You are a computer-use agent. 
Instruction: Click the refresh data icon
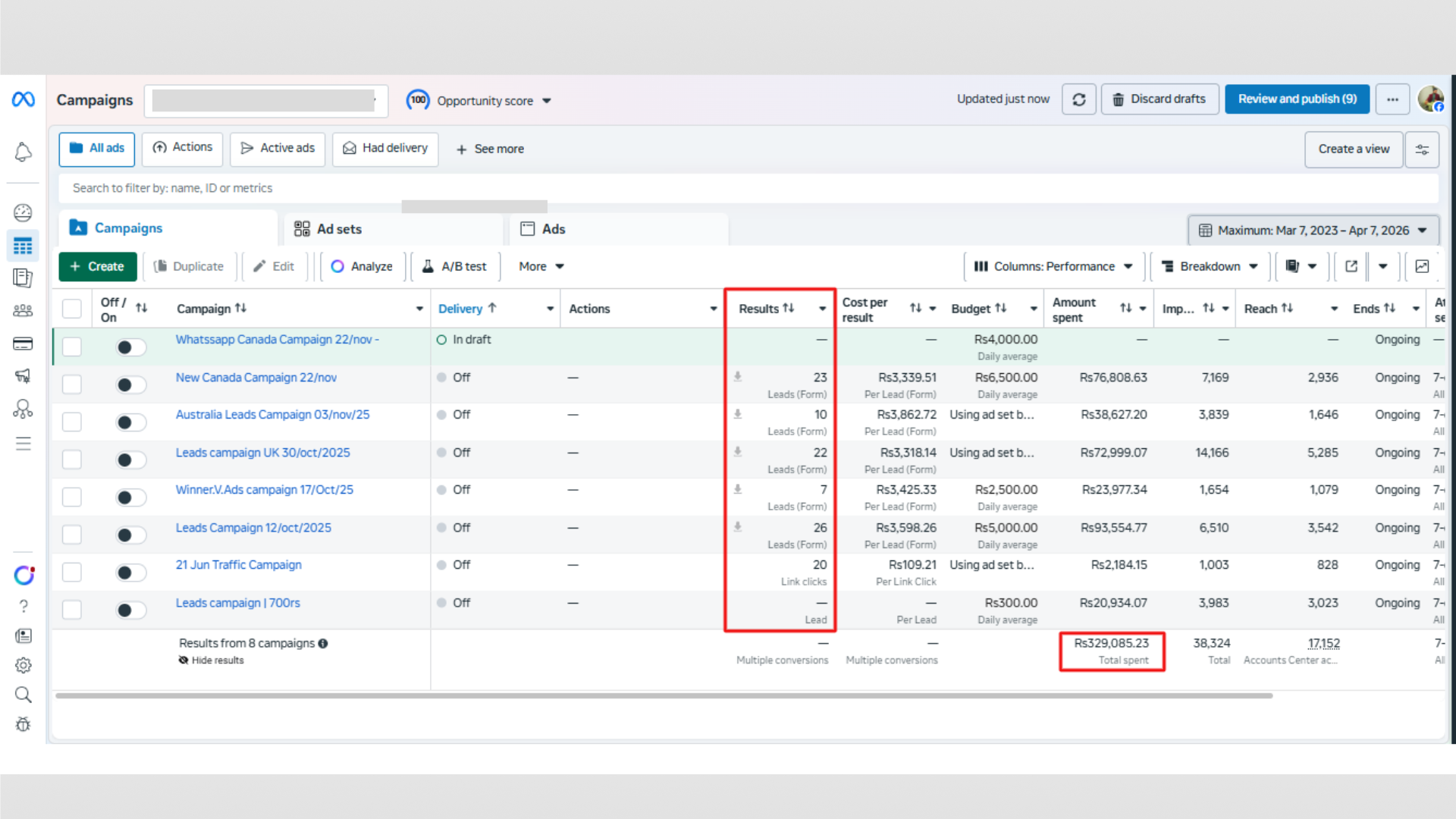point(1078,99)
